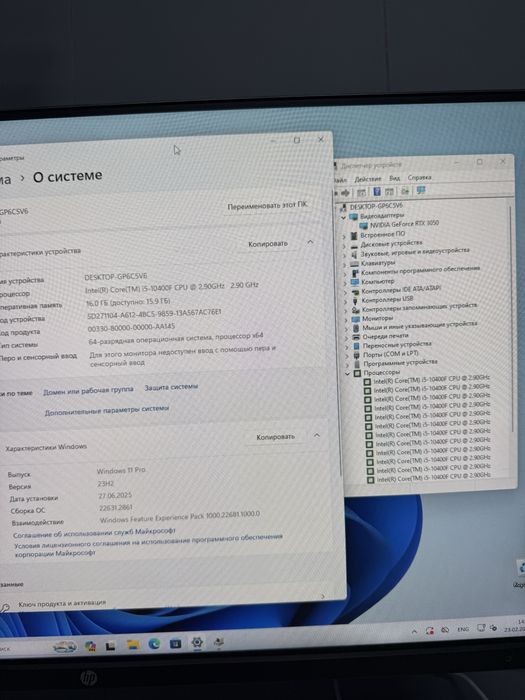Viewport: 525px width, 700px height.
Task: Click the Settings gear icon in taskbar
Action: click(197, 642)
